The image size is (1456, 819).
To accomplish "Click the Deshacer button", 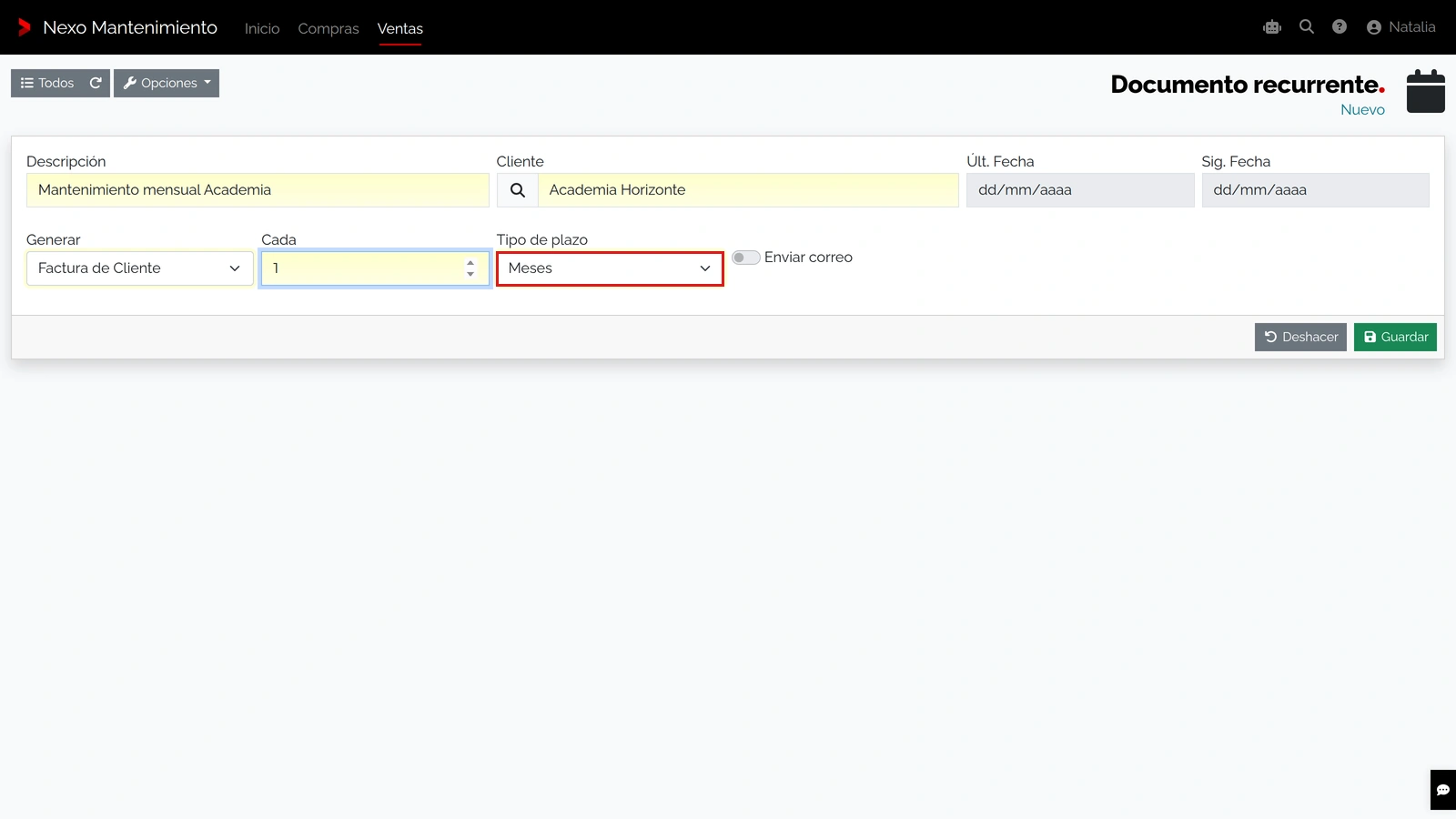I will coord(1300,337).
